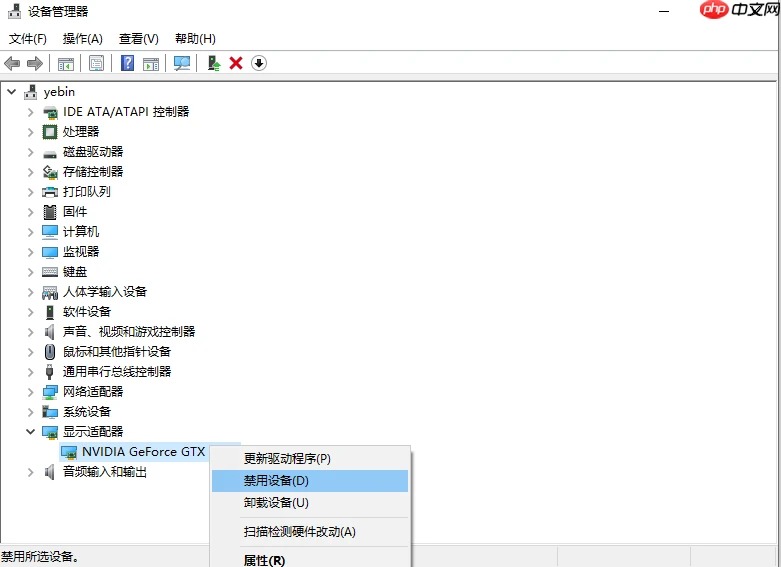The width and height of the screenshot is (781, 567).
Task: Open the 帮助(H) menu
Action: [x=195, y=39]
